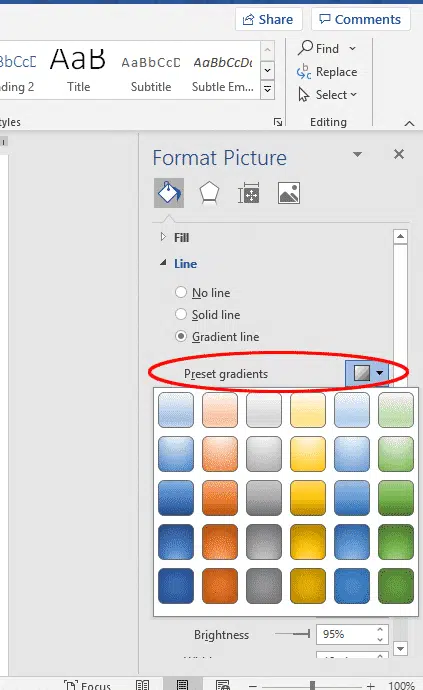Open the Preset gradients dropdown
Screen dimensions: 423x690
tap(367, 373)
